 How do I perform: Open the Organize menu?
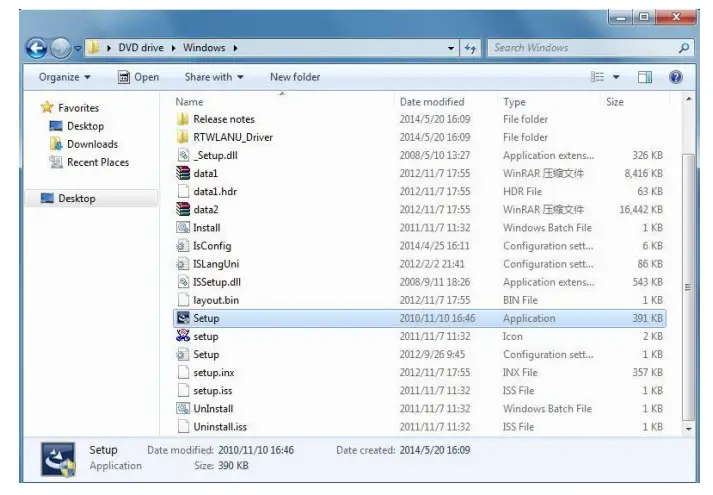(x=65, y=77)
